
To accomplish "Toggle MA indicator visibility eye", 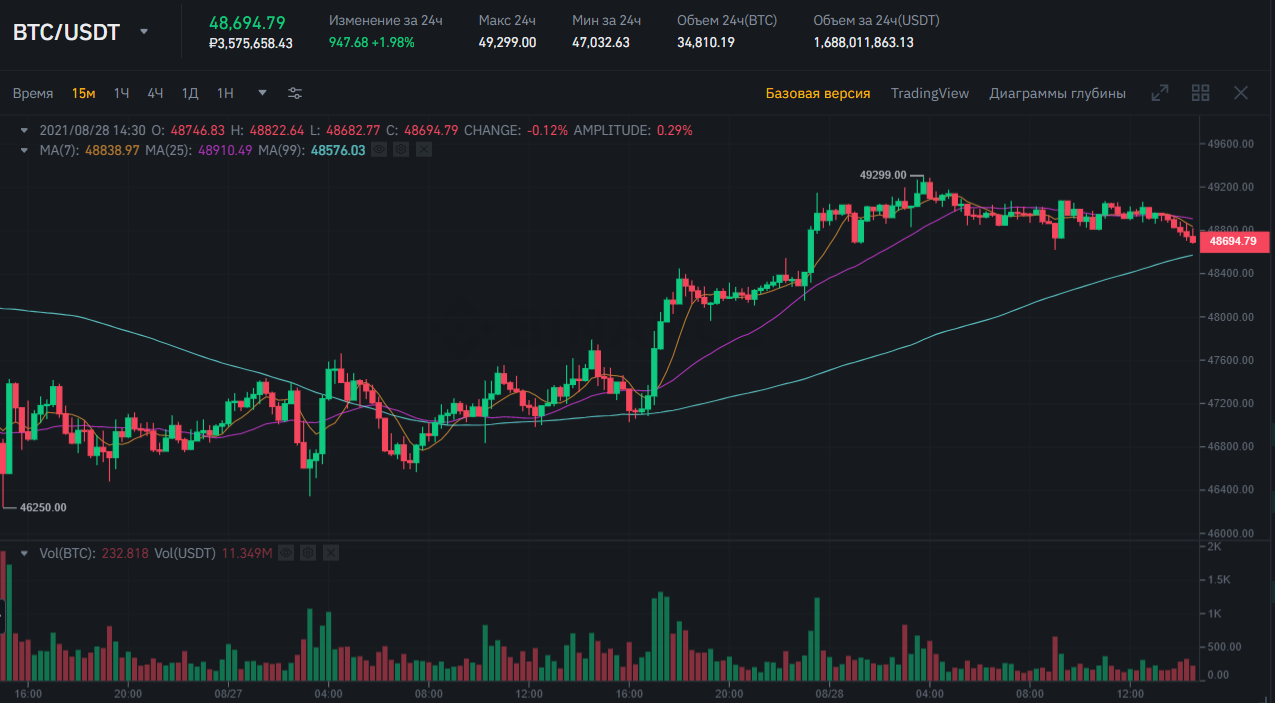I will [378, 150].
